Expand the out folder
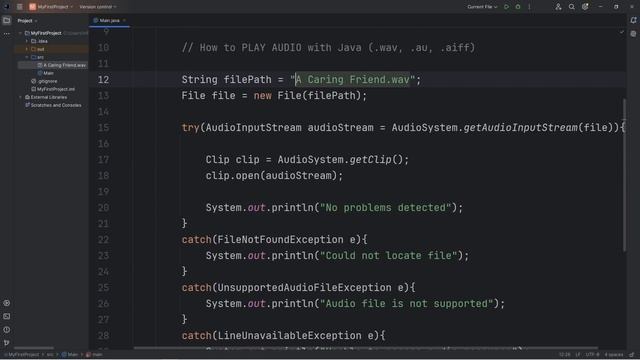This screenshot has width=640, height=360. pyautogui.click(x=27, y=49)
